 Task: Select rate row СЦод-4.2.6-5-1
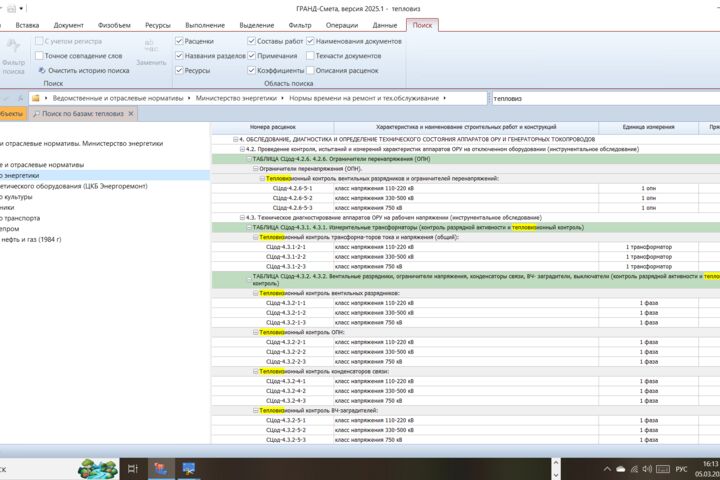tap(466, 188)
